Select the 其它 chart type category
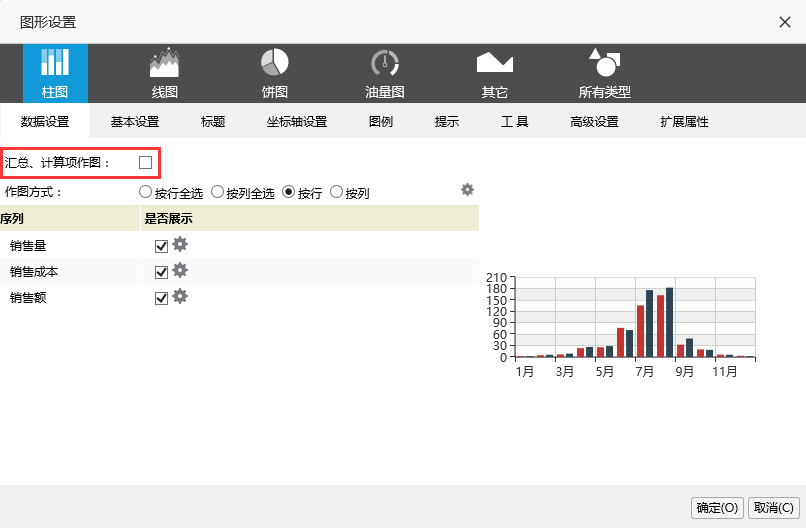This screenshot has height=528, width=806. pos(494,74)
